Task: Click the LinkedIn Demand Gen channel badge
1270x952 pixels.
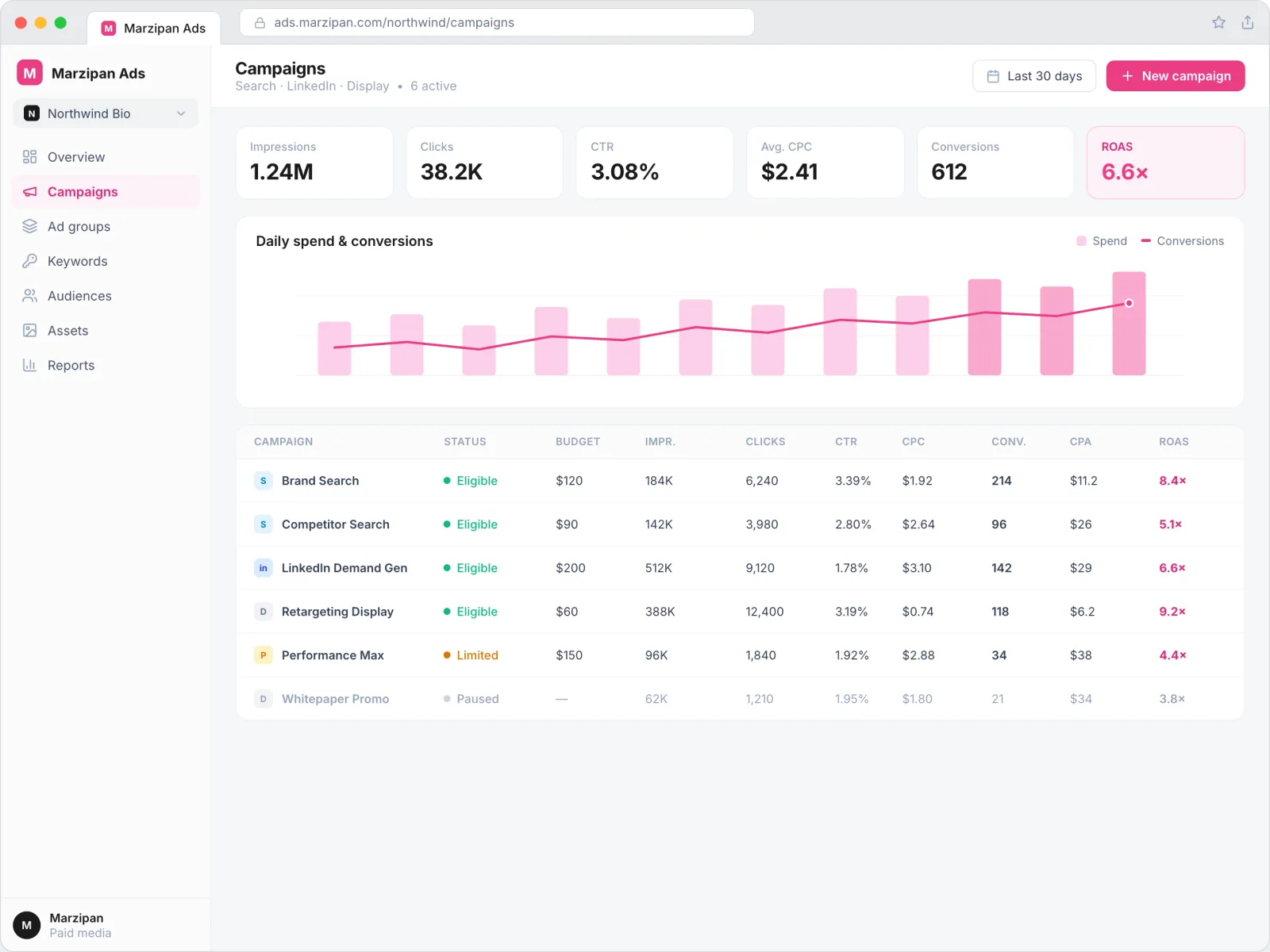Action: (264, 568)
